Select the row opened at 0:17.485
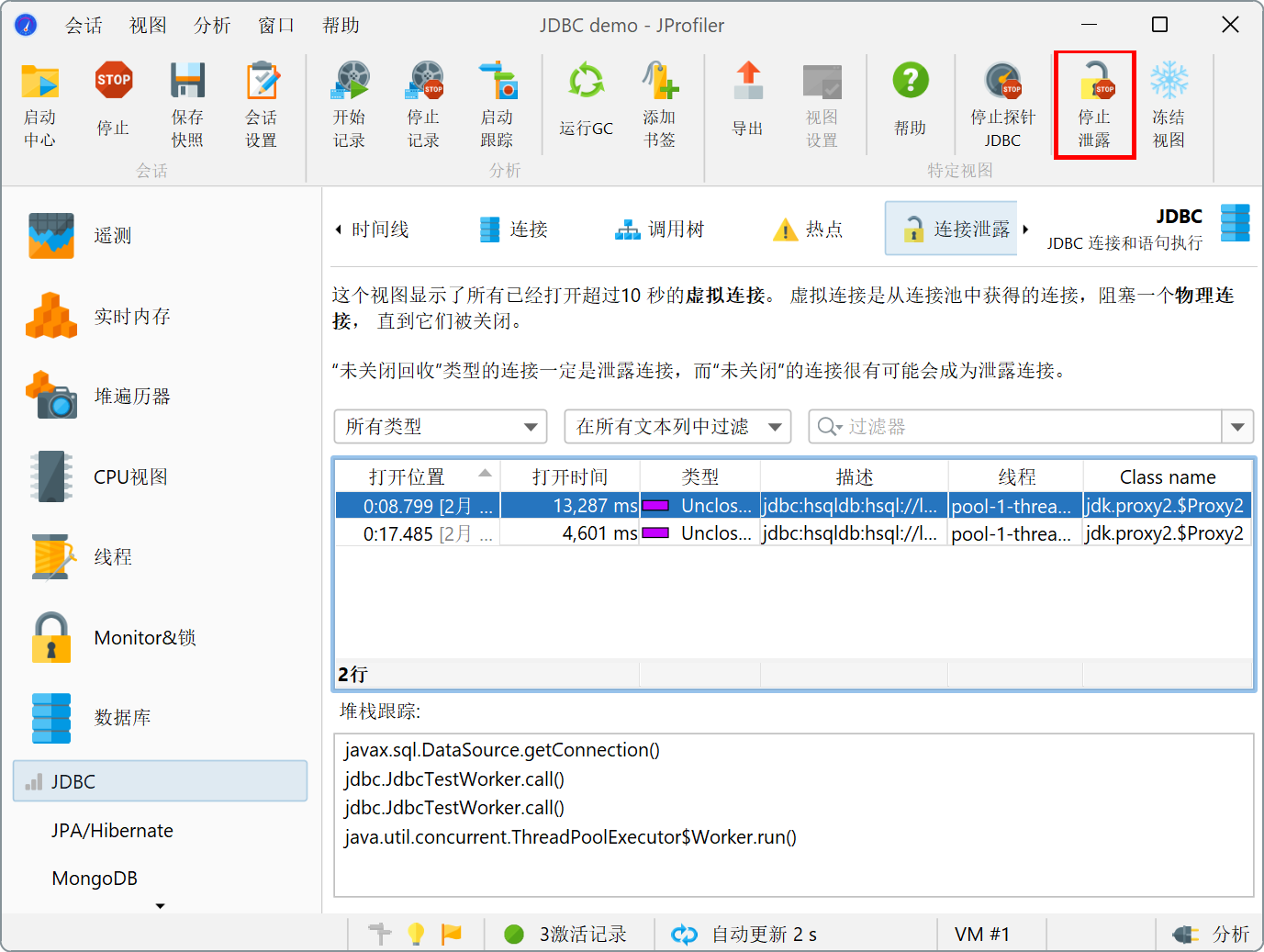This screenshot has width=1264, height=952. 794,533
